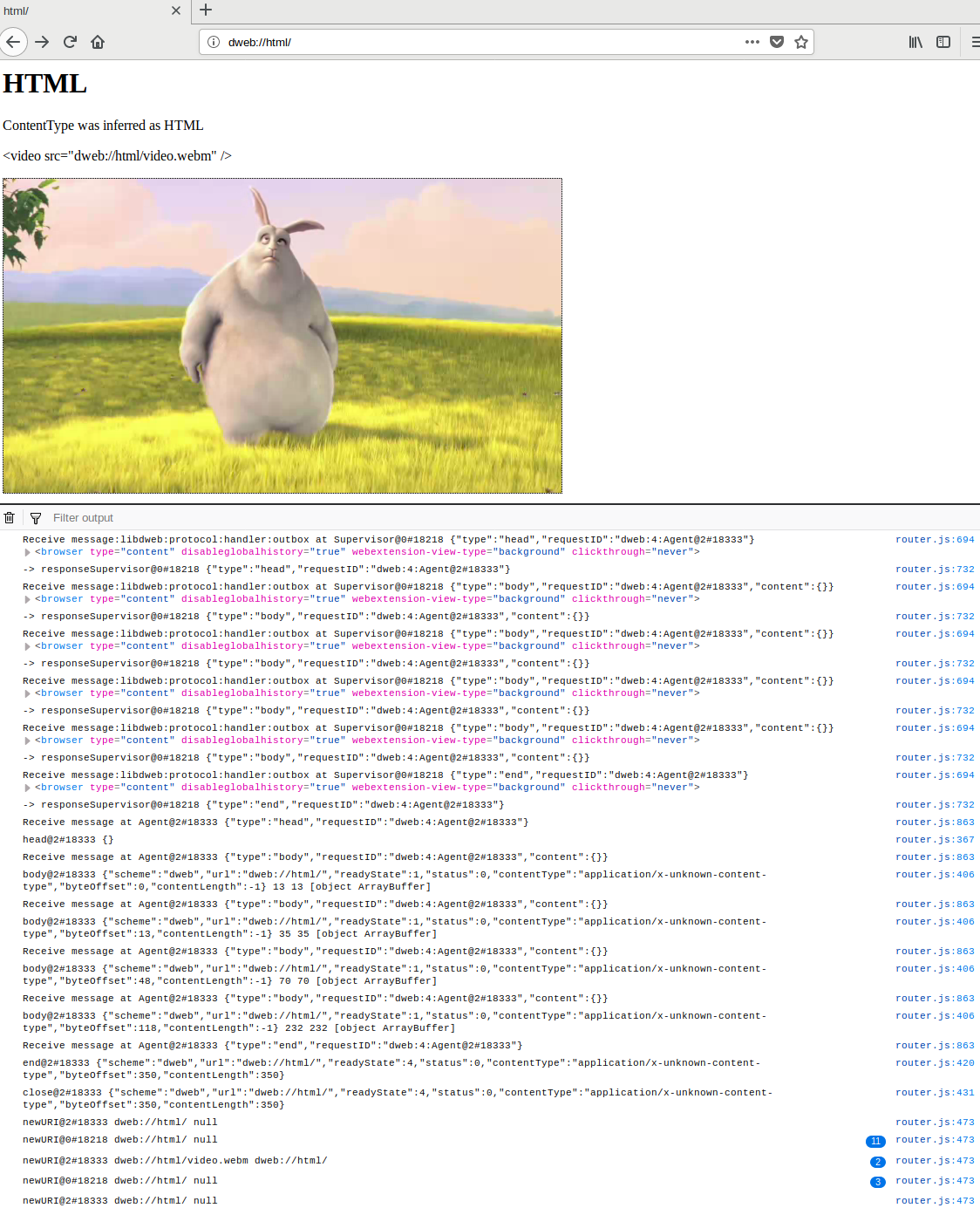Image resolution: width=980 pixels, height=1208 pixels.
Task: Select log "newURI@2#18333 dweb://html/video.webm dweb://html/"
Action: pos(174,1161)
